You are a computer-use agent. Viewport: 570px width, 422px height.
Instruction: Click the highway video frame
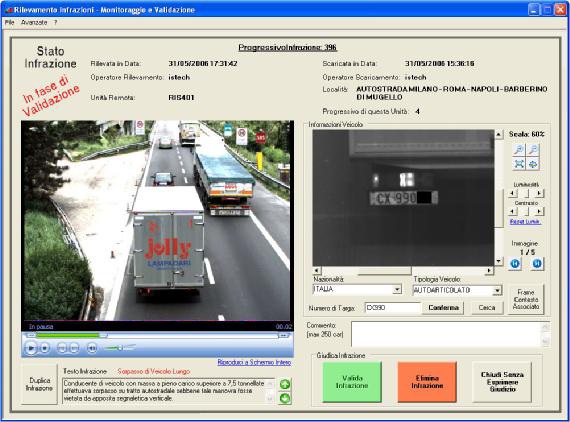point(157,220)
